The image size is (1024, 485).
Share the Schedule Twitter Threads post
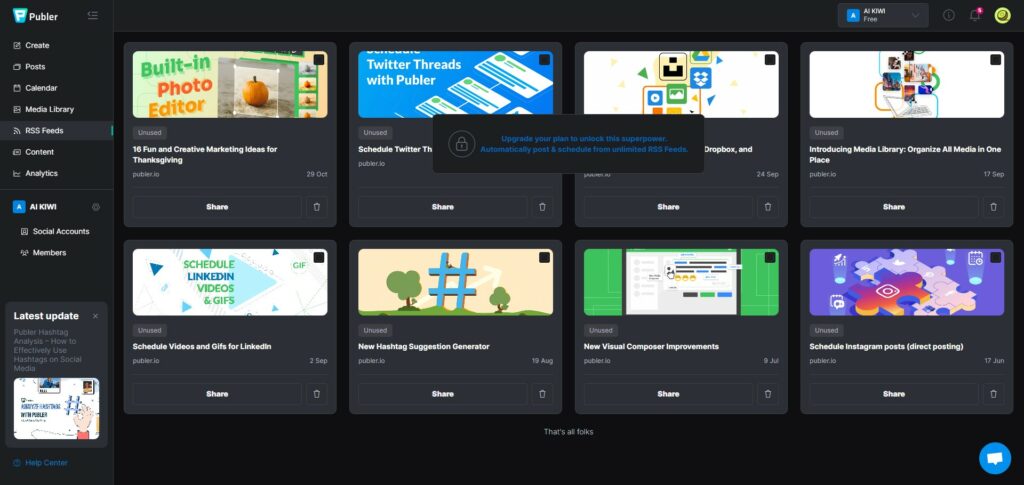[x=443, y=207]
